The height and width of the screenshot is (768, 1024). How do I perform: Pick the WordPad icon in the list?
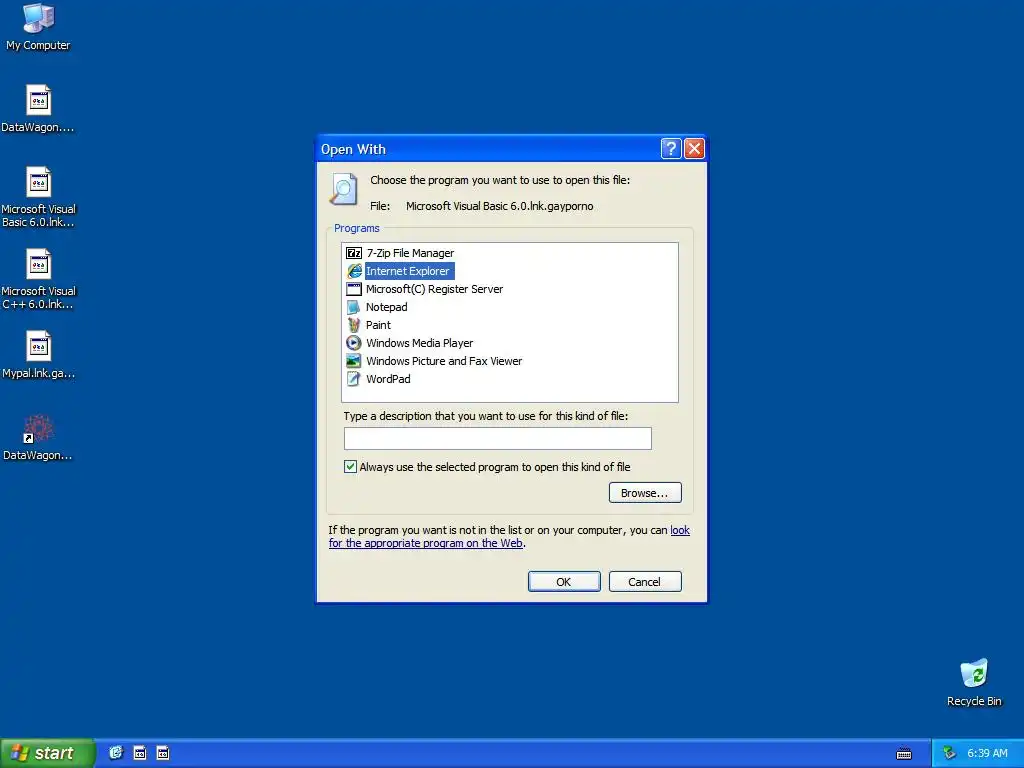click(353, 379)
